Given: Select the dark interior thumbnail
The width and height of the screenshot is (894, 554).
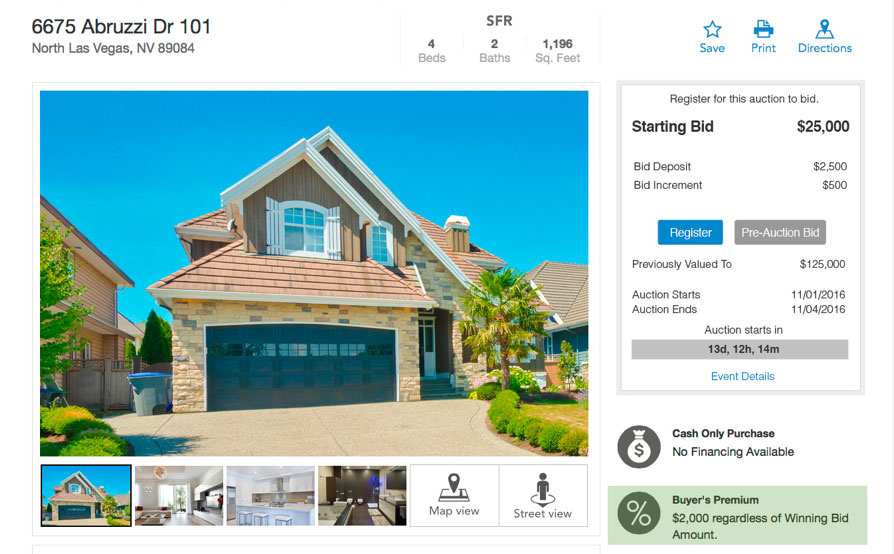Looking at the screenshot, I should click(362, 495).
